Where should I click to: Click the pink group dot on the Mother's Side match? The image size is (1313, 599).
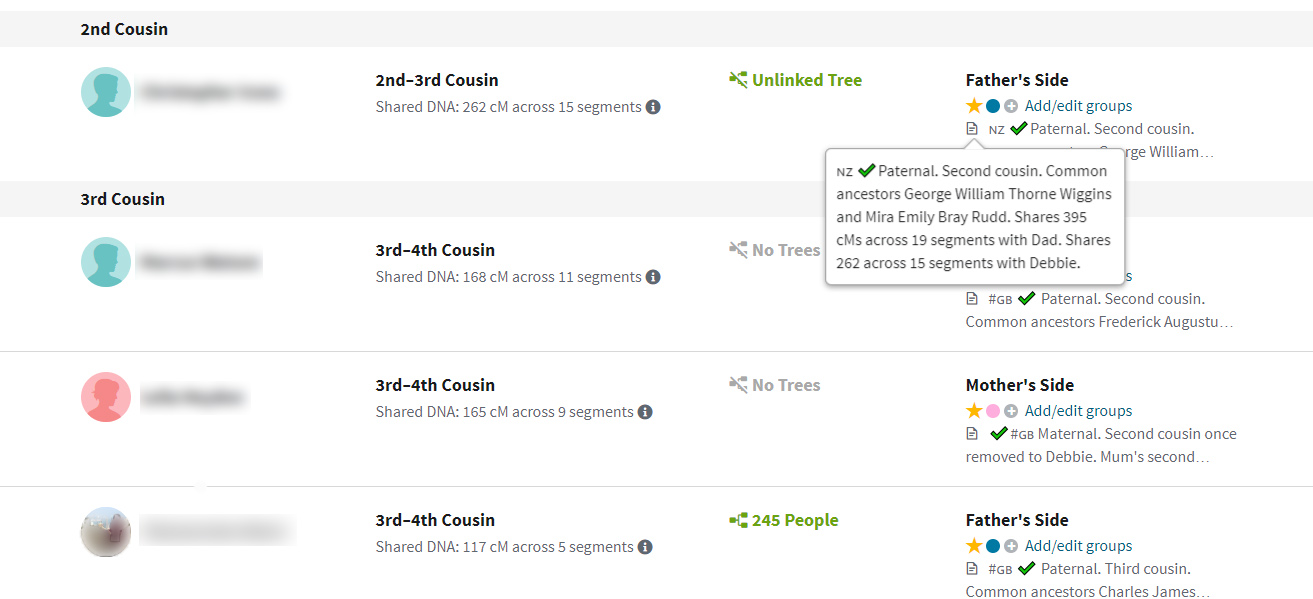pyautogui.click(x=993, y=411)
